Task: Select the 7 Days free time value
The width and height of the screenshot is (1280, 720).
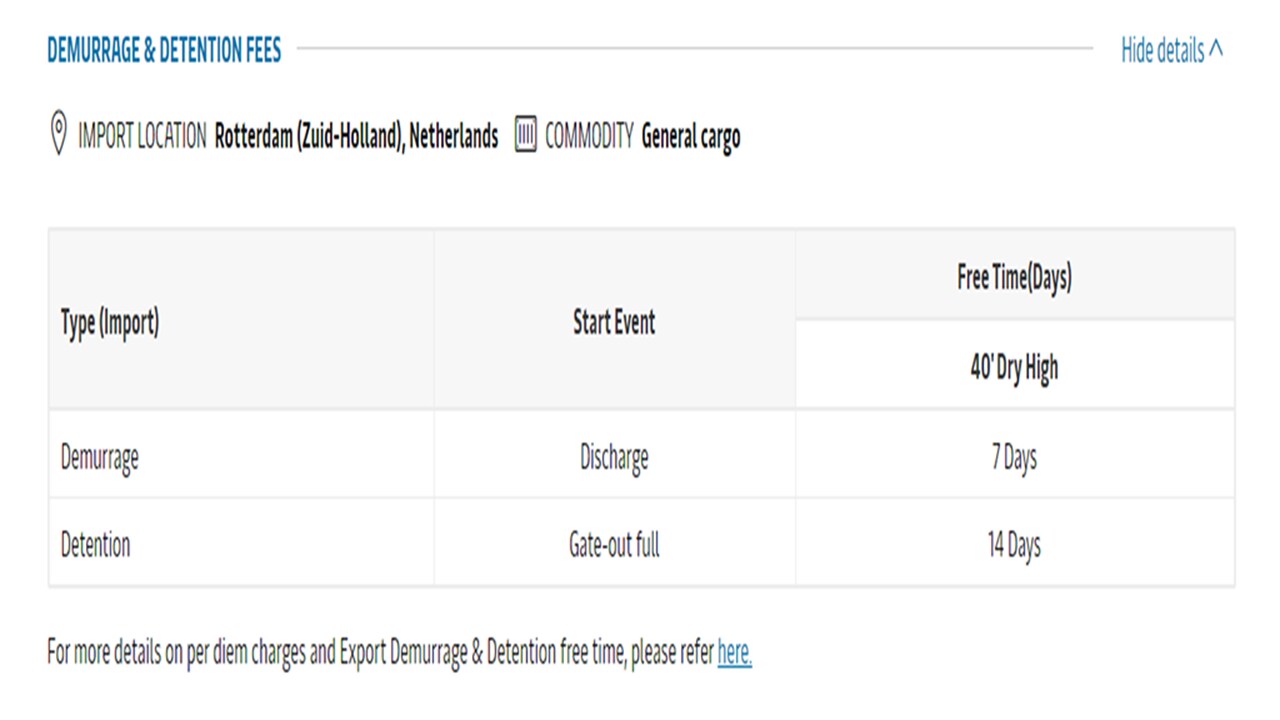Action: pyautogui.click(x=1012, y=457)
